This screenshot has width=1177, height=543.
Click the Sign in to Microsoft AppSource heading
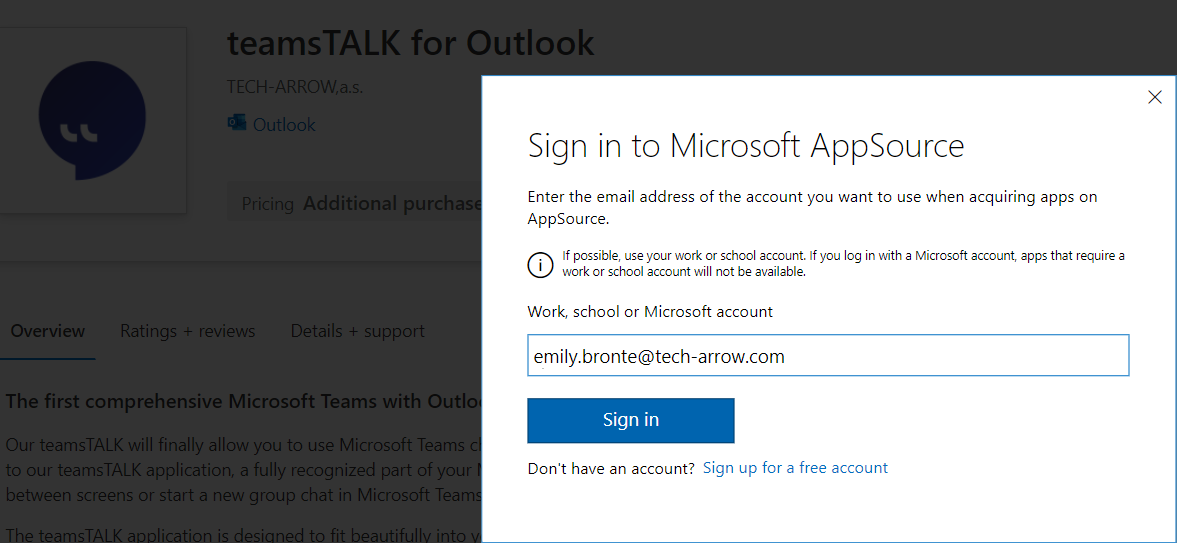click(x=745, y=146)
